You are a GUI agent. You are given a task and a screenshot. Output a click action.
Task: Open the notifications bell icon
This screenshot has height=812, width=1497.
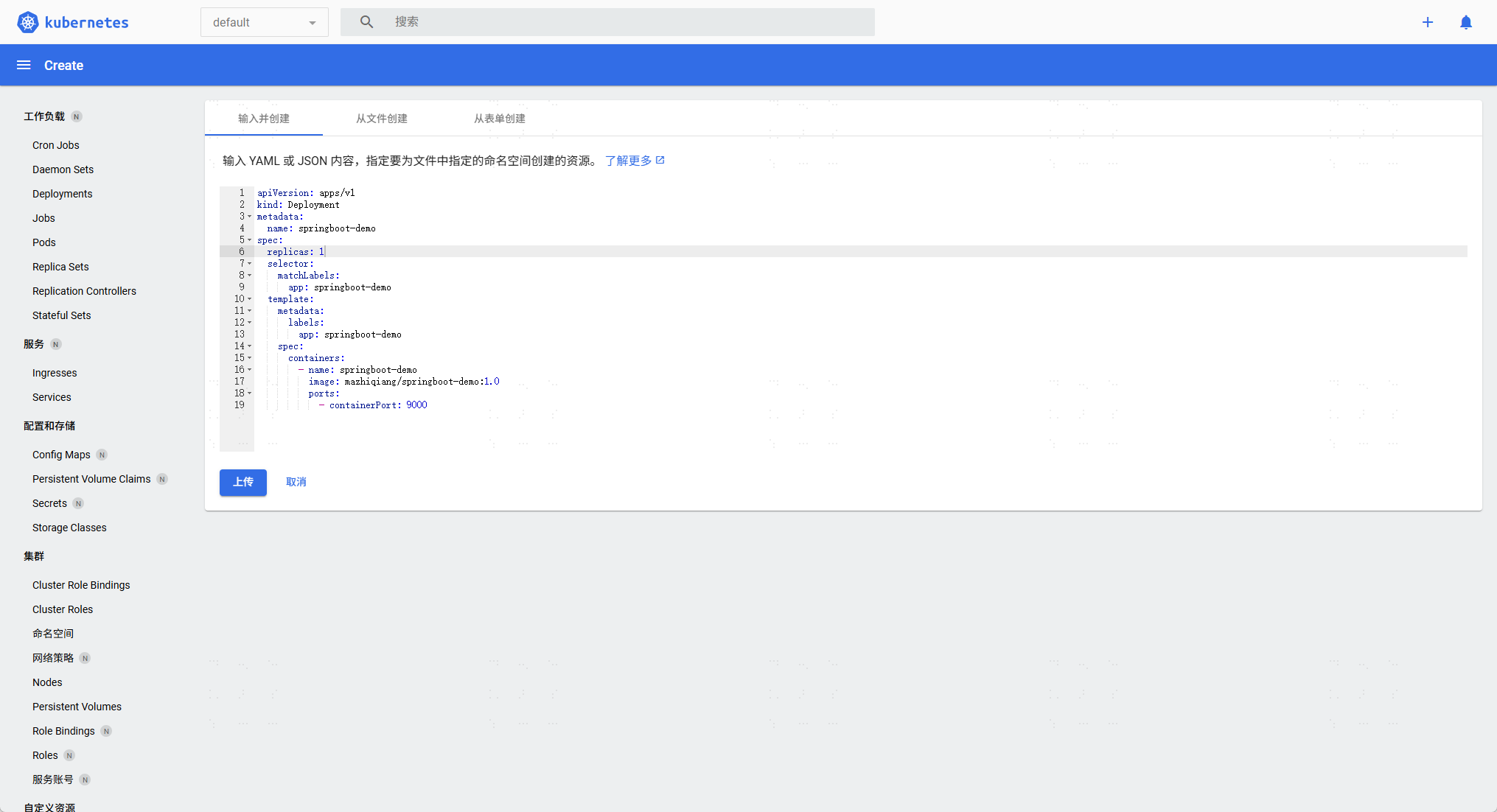pos(1466,22)
